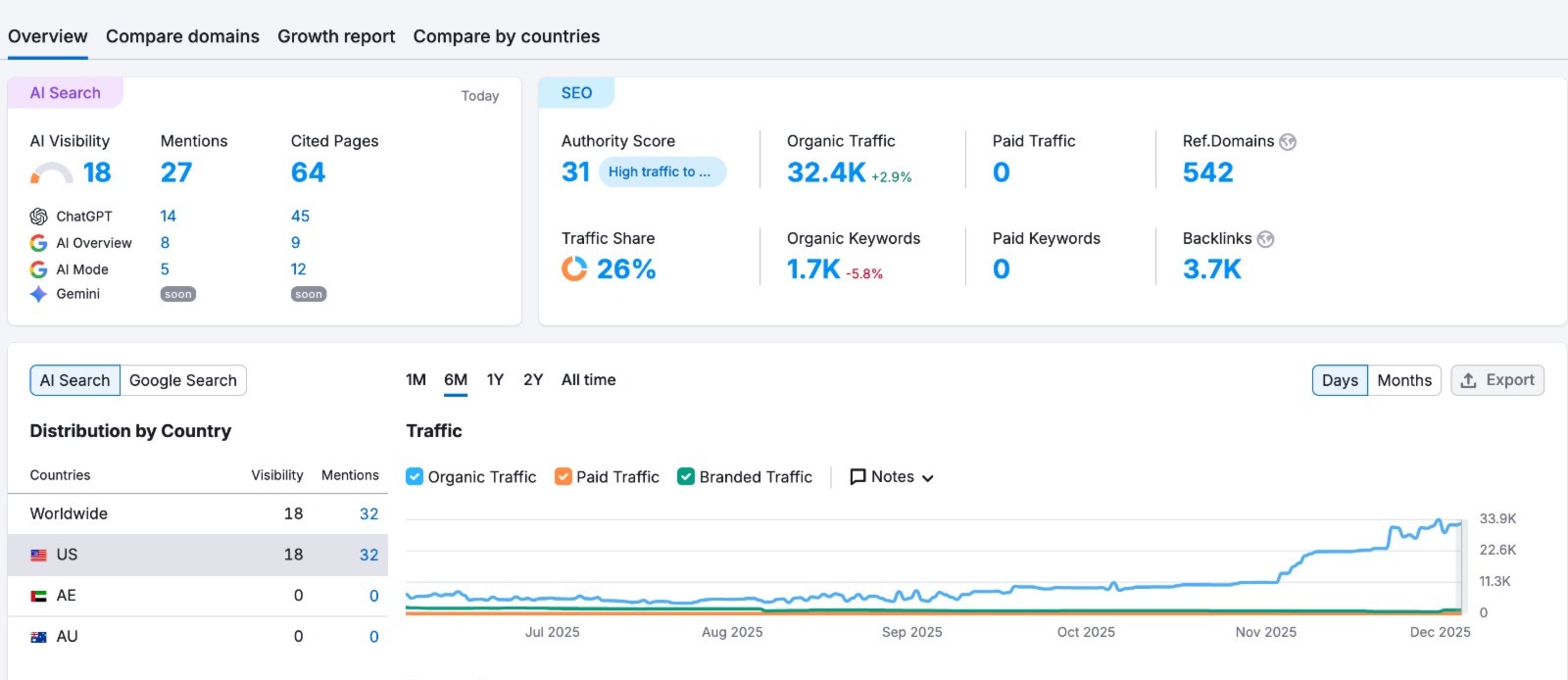Screen dimensions: 1568x680
Task: Click the US flag icon
Action: point(38,555)
